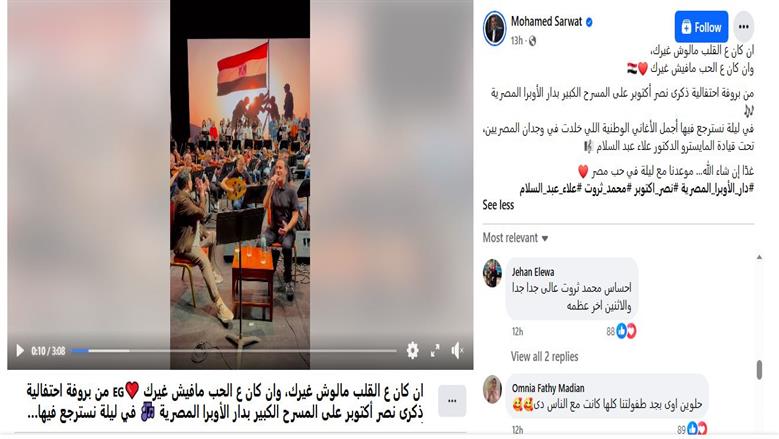Image resolution: width=779 pixels, height=439 pixels.
Task: Open Mohamed Sarwat profile picture
Action: (x=494, y=28)
